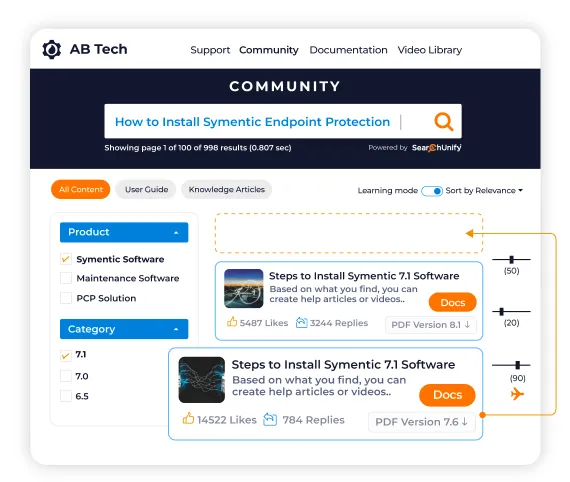The height and width of the screenshot is (482, 570).
Task: Open result title with 14522 Likes
Action: pos(343,365)
